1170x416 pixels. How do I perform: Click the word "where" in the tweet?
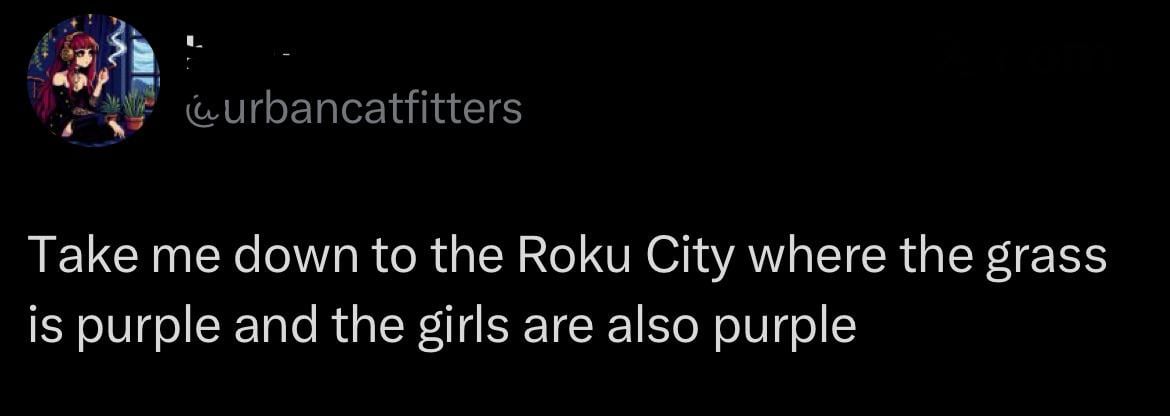[814, 258]
